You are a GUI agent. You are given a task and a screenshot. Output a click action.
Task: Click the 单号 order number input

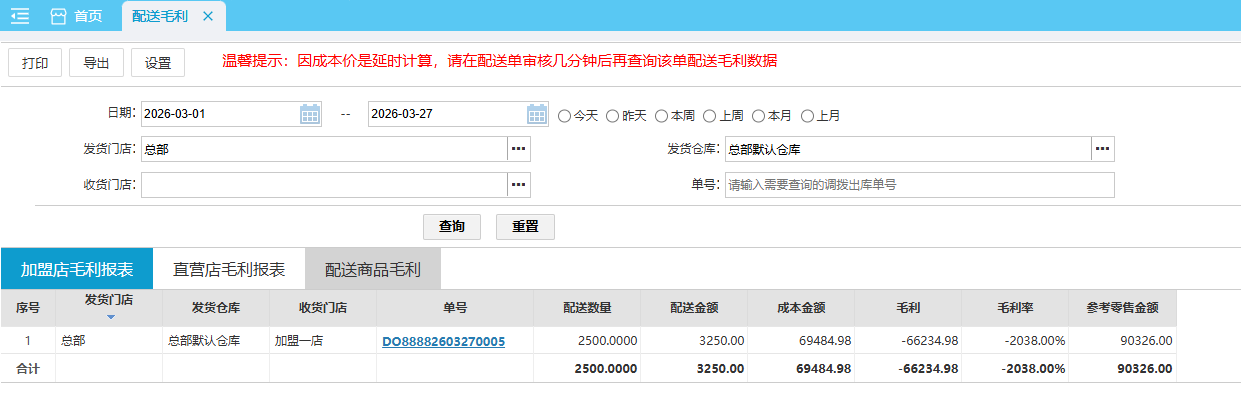(x=920, y=185)
